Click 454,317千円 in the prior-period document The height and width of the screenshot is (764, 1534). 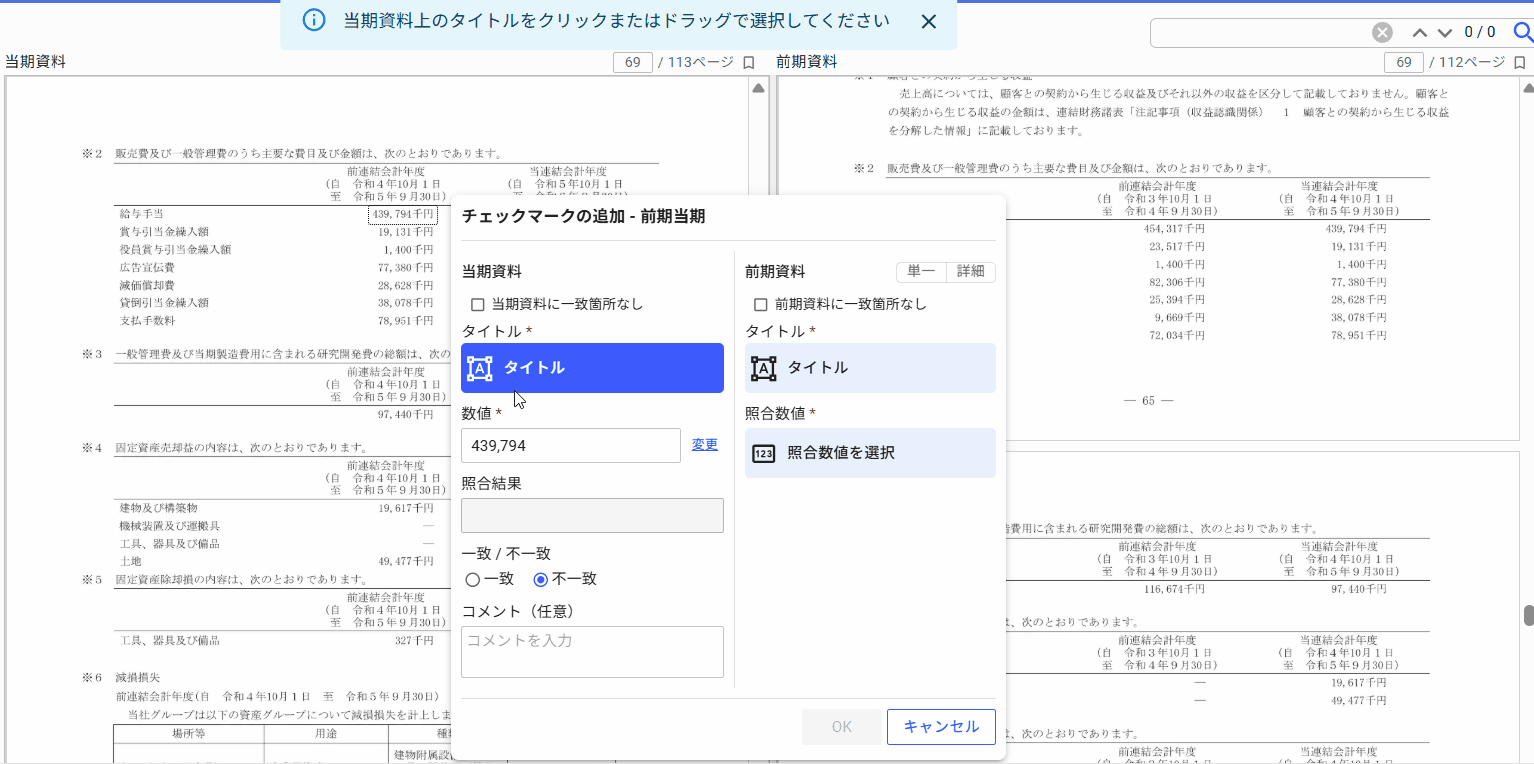1176,228
